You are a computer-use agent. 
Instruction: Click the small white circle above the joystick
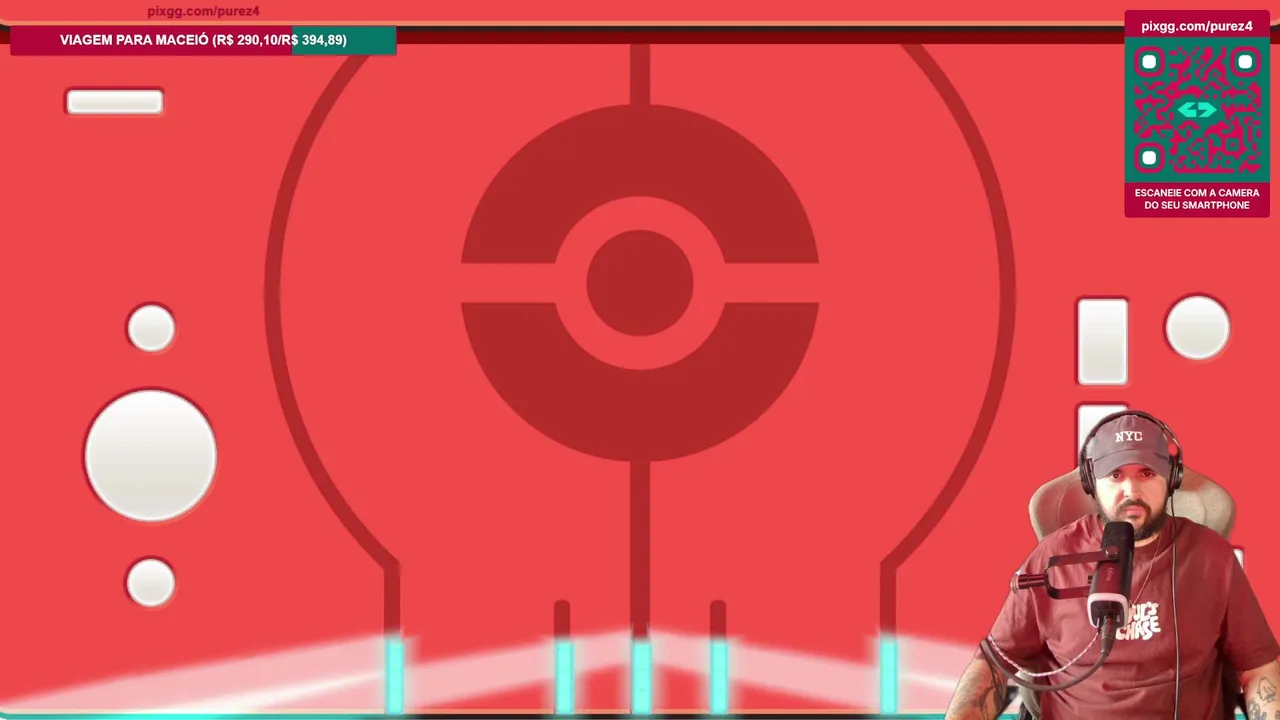click(151, 328)
